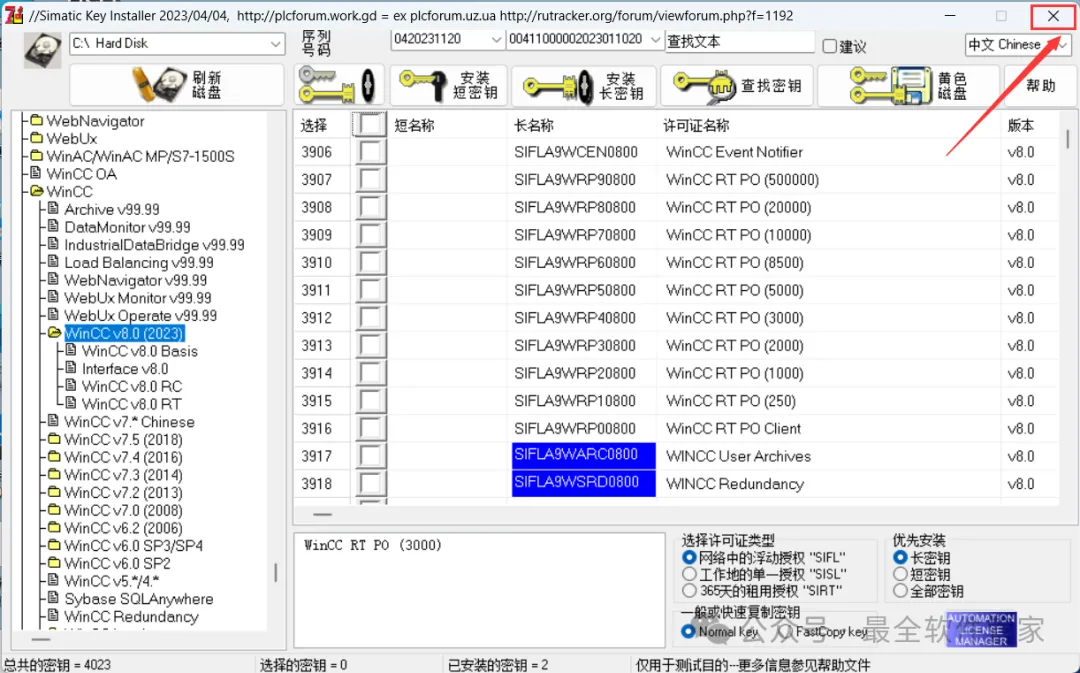Screen dimensions: 1080x673
Task: Select floating license "SIFL" radio
Action: (689, 557)
